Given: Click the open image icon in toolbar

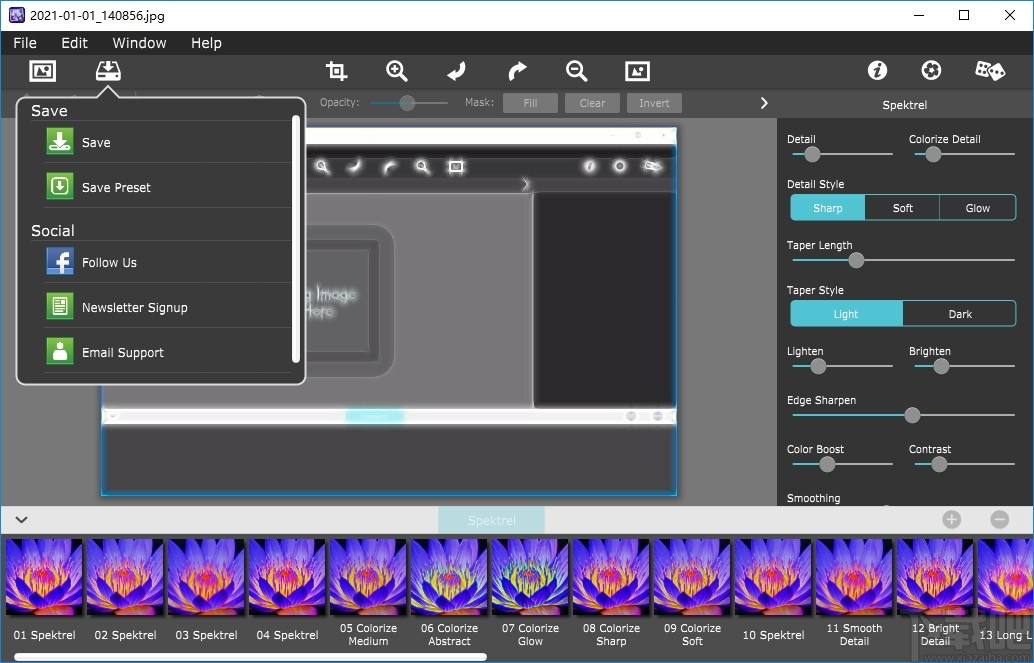Looking at the screenshot, I should coord(42,71).
